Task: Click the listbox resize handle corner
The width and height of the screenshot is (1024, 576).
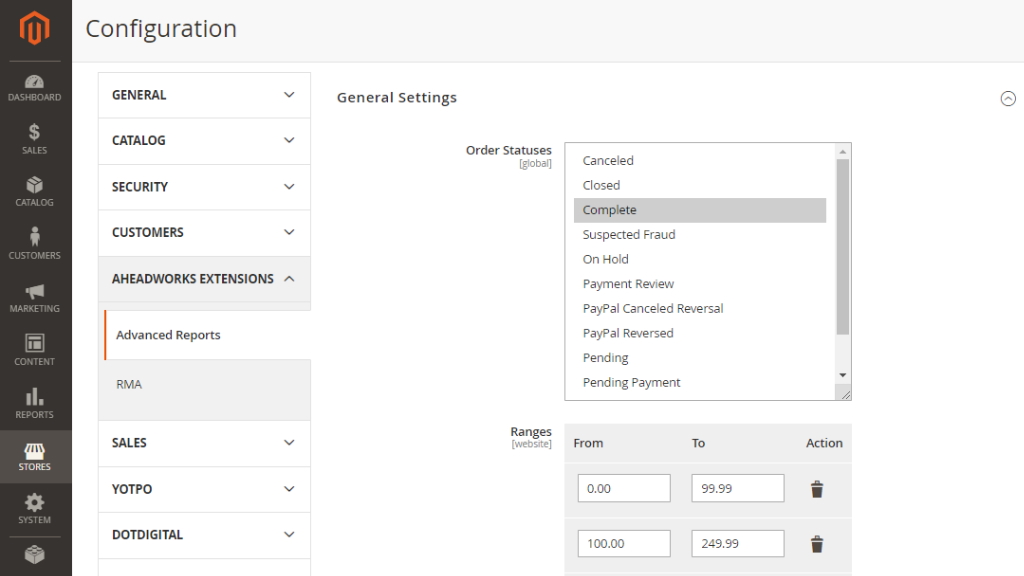Action: pos(845,394)
